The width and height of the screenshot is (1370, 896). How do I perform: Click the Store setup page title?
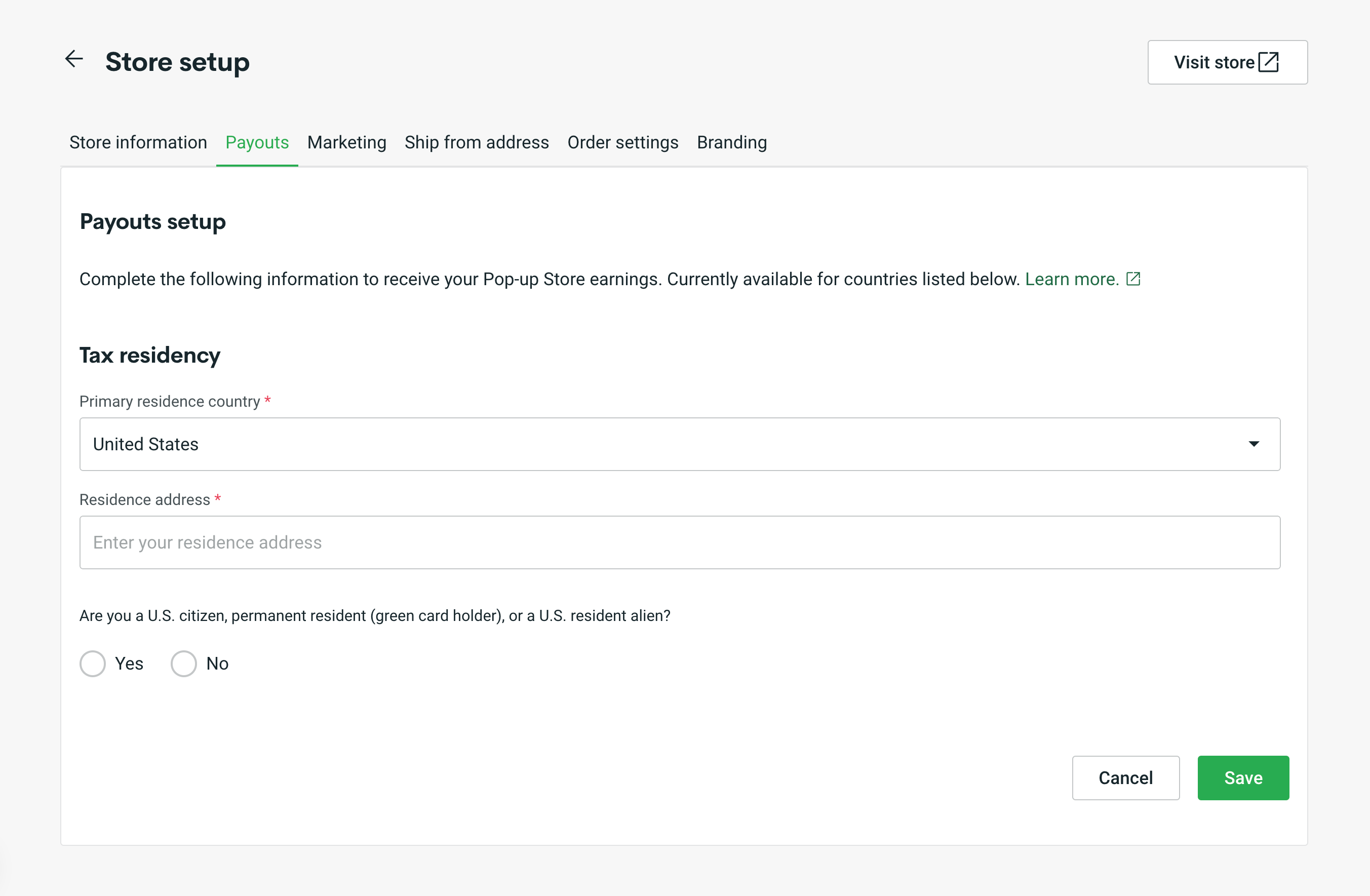pos(177,62)
